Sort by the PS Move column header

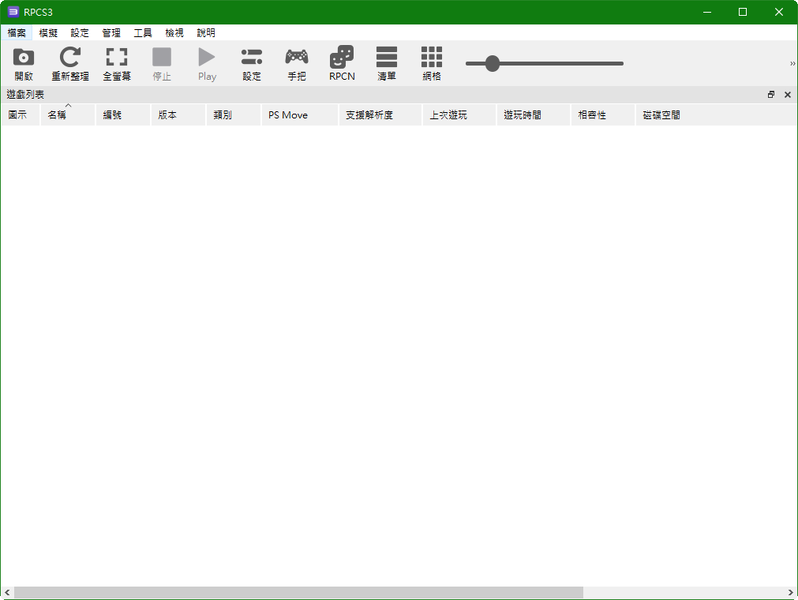tap(300, 115)
